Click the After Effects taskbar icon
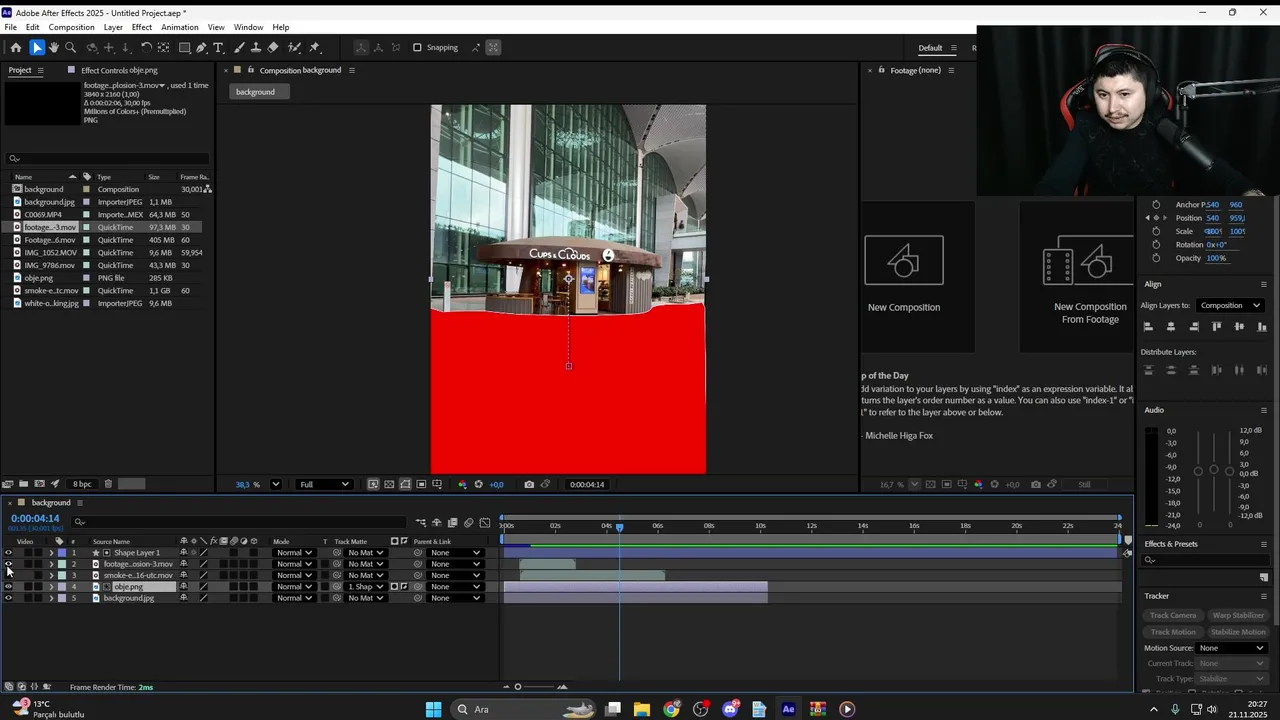Screen dimensions: 1280x720 point(788,709)
